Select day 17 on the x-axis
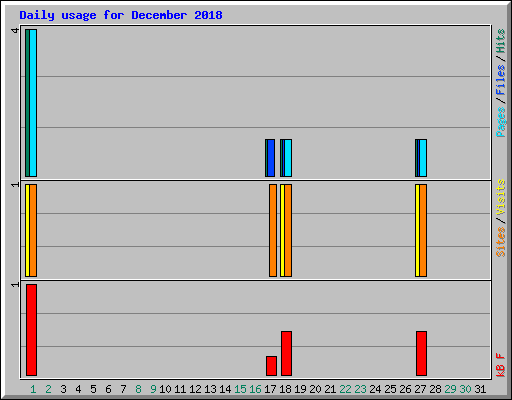The height and width of the screenshot is (400, 512). coord(270,389)
